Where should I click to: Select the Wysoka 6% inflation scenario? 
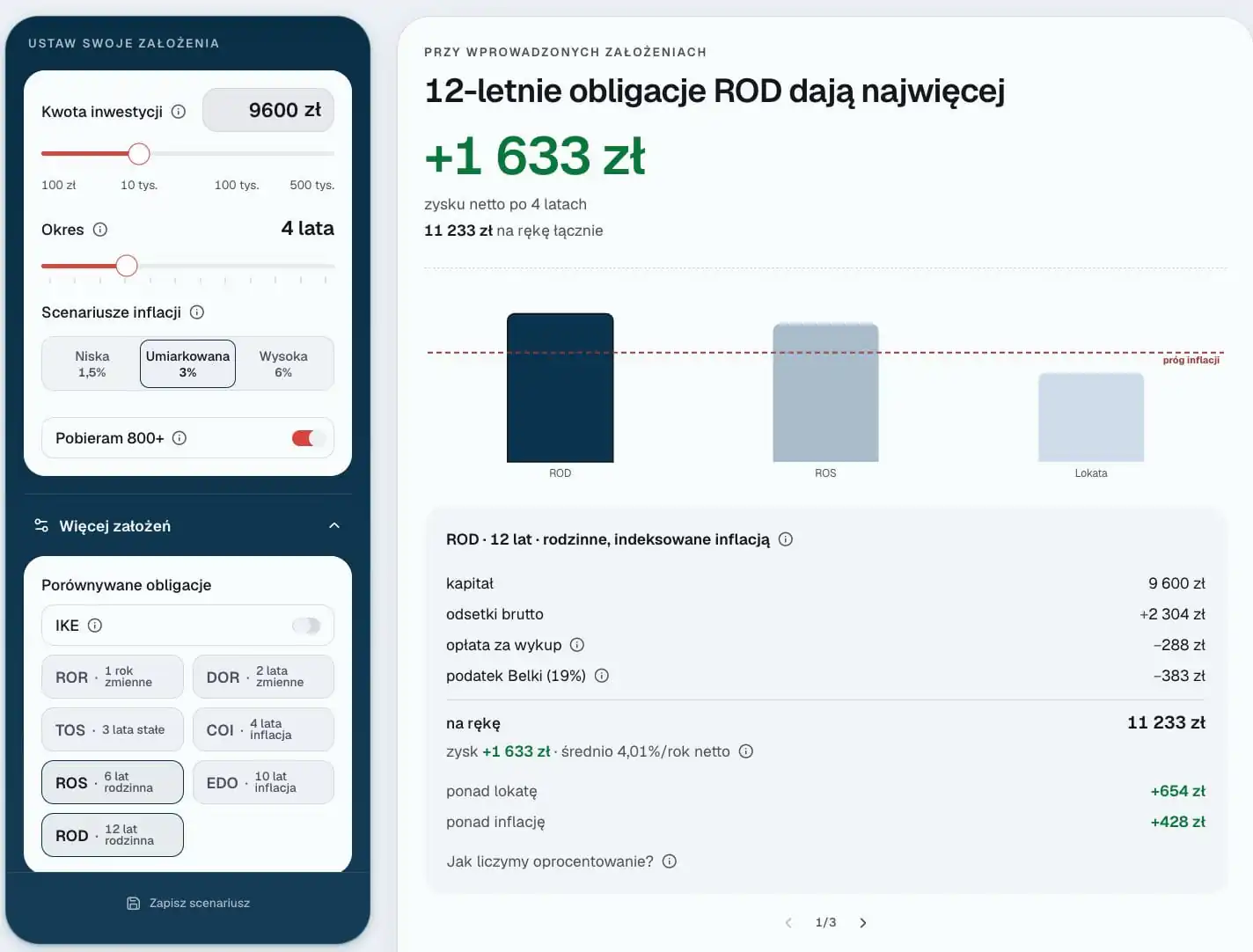(x=283, y=363)
